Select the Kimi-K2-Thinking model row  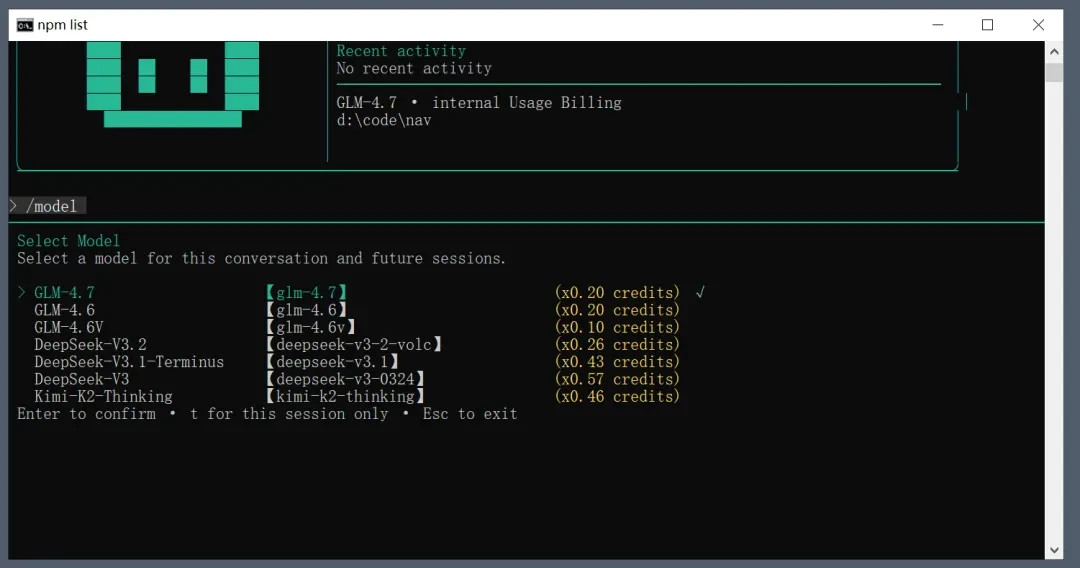(x=357, y=396)
